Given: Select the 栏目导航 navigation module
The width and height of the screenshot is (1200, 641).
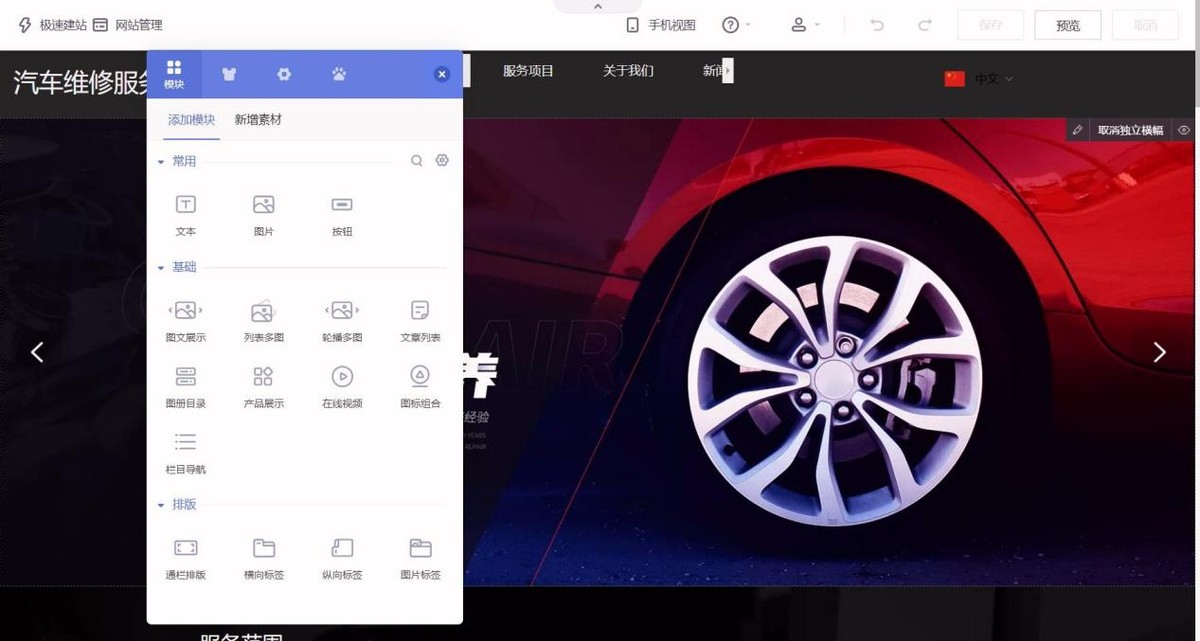Looking at the screenshot, I should click(185, 448).
